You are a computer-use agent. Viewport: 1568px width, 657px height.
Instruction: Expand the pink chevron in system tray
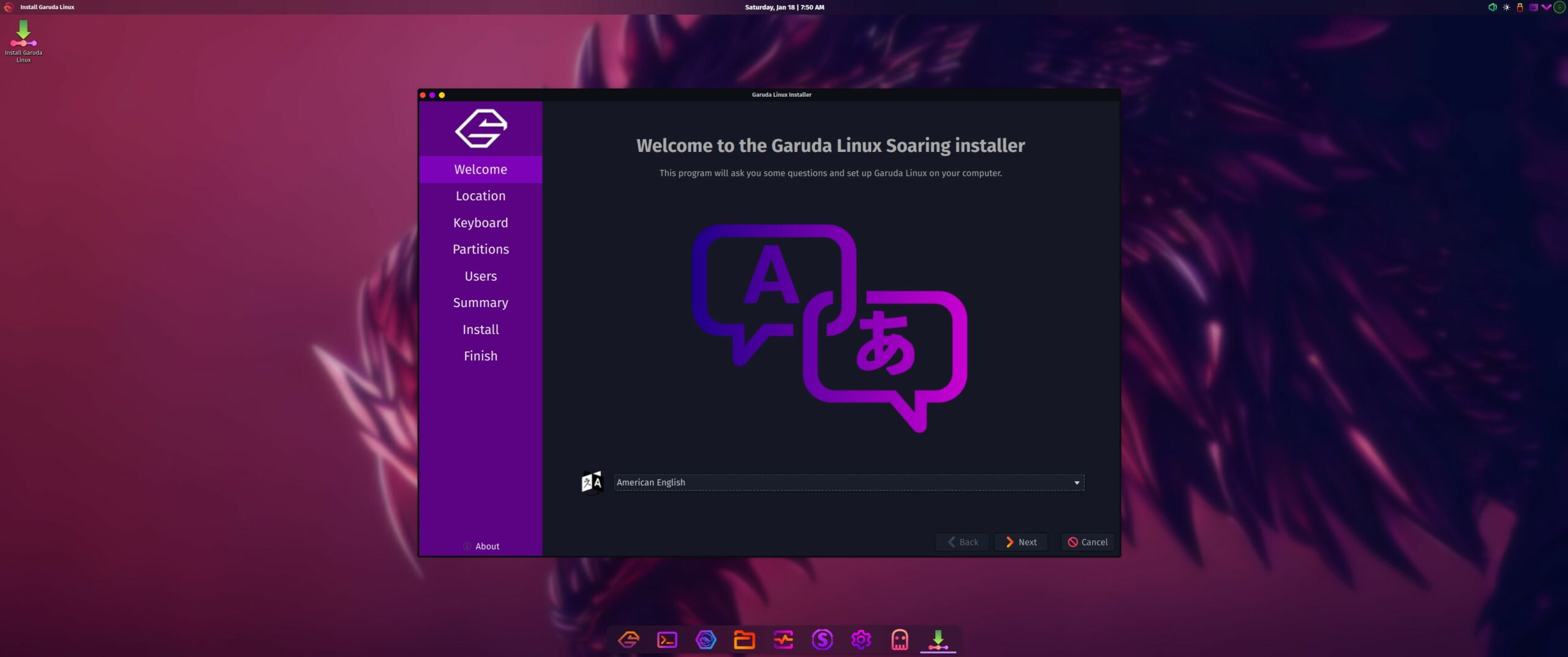pos(1546,7)
